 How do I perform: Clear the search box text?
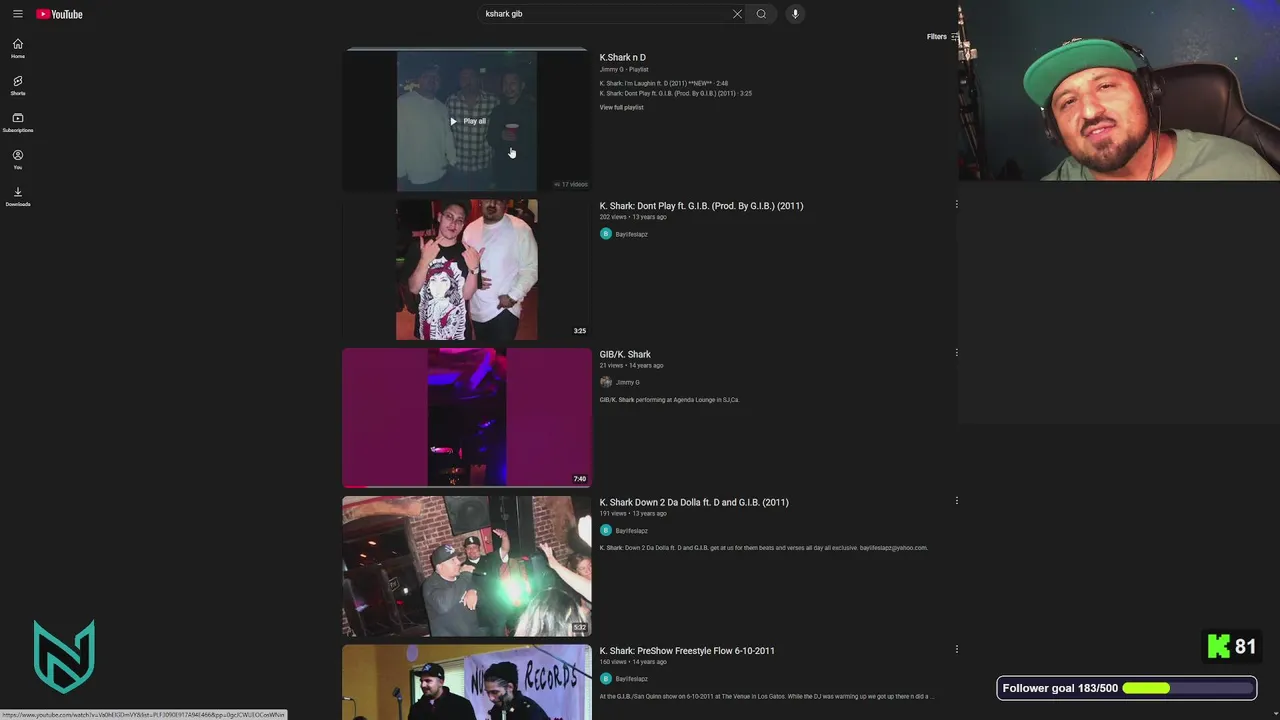(737, 14)
